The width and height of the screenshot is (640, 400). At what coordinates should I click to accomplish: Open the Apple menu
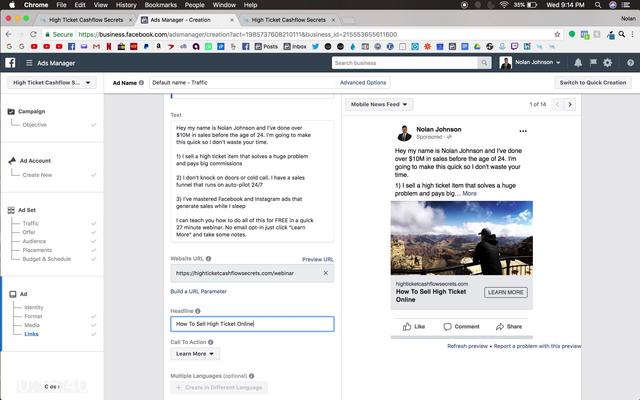coord(12,5)
